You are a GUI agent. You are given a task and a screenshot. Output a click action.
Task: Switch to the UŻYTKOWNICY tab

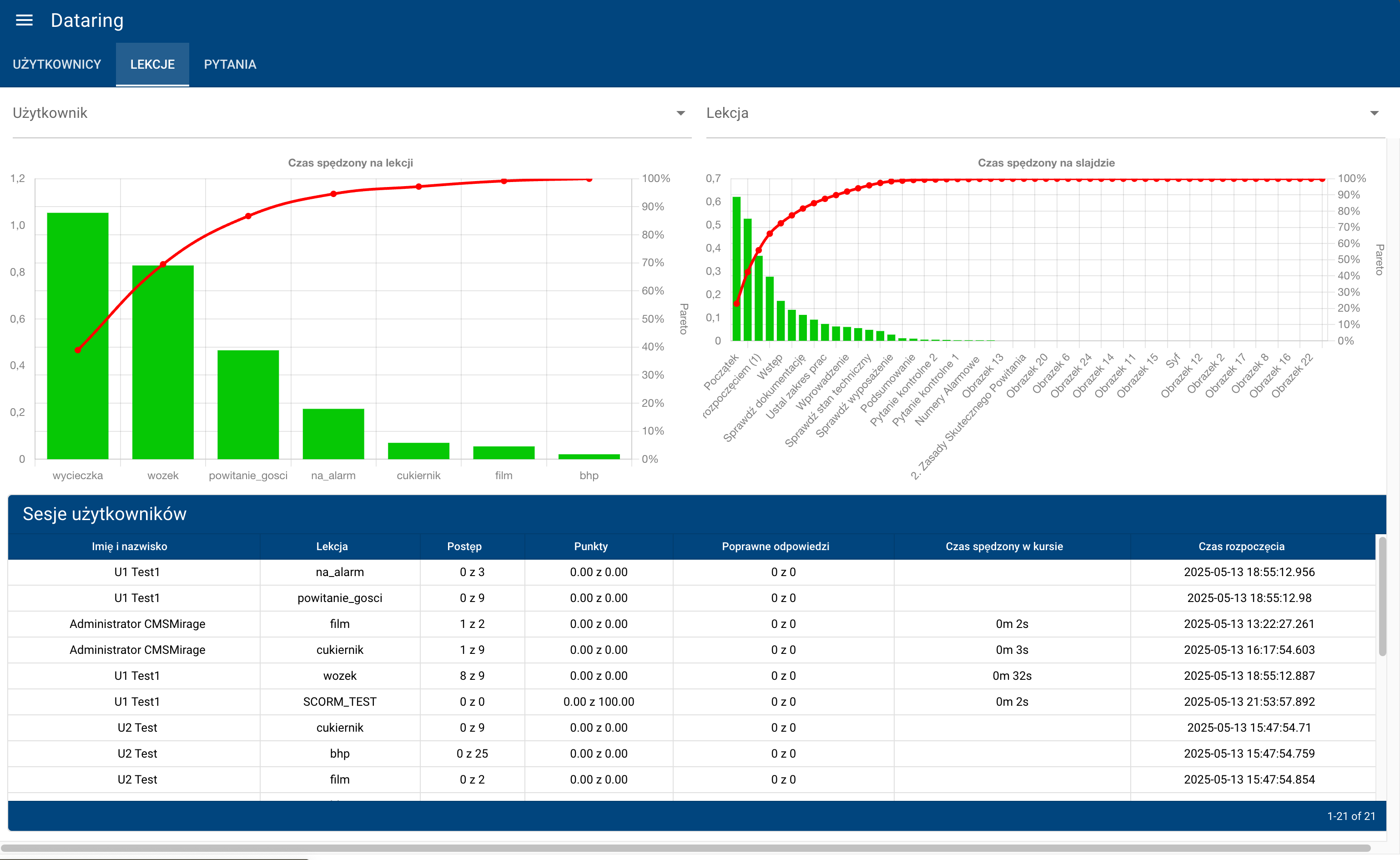pyautogui.click(x=57, y=64)
